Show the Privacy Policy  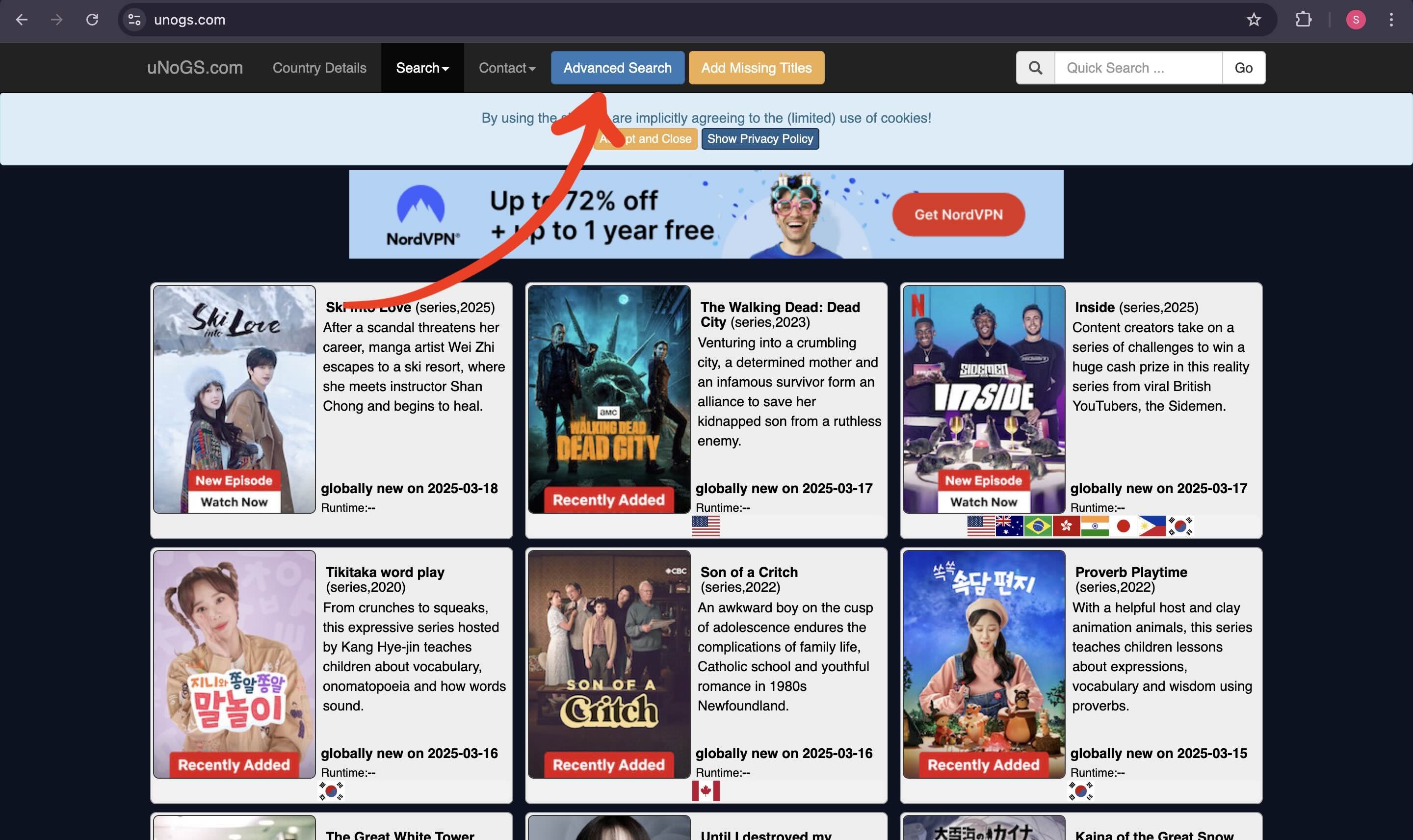click(760, 139)
